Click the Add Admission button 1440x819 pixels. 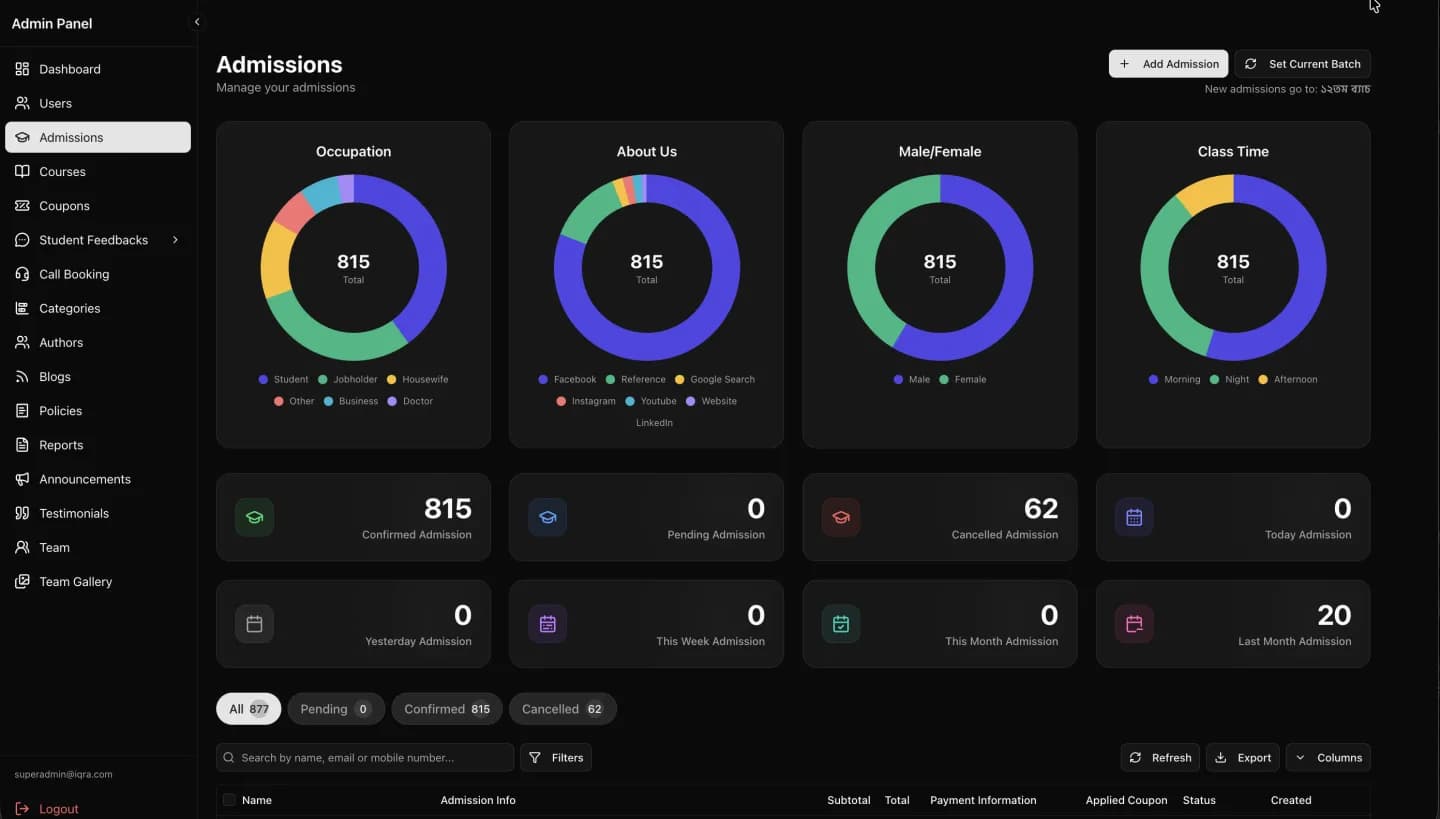click(x=1169, y=64)
